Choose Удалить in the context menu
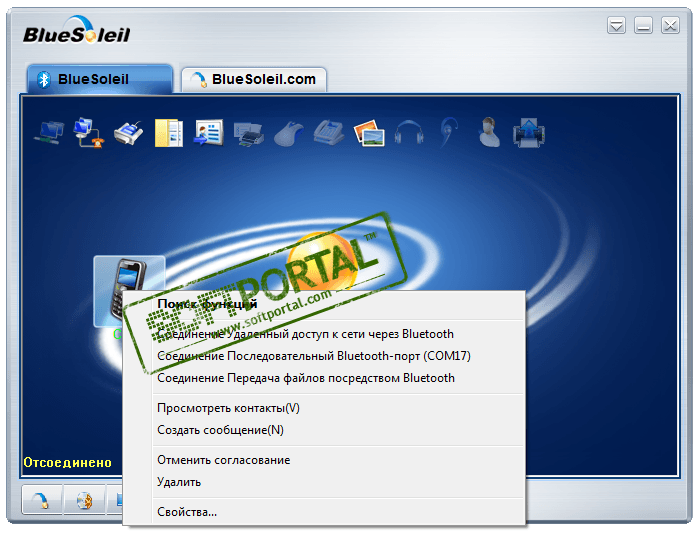 pos(338,482)
